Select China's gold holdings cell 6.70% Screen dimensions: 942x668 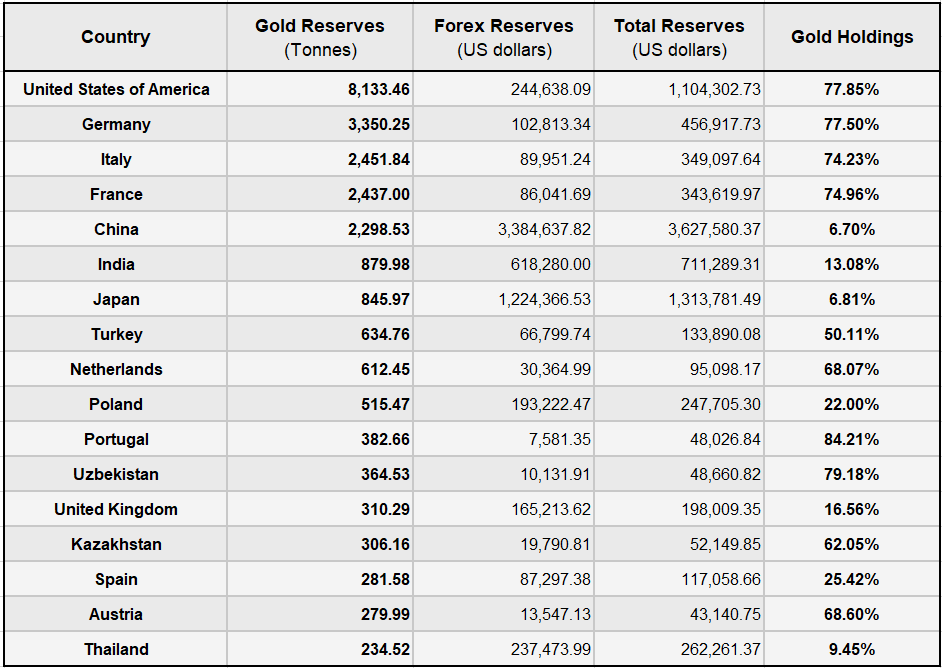pyautogui.click(x=852, y=229)
